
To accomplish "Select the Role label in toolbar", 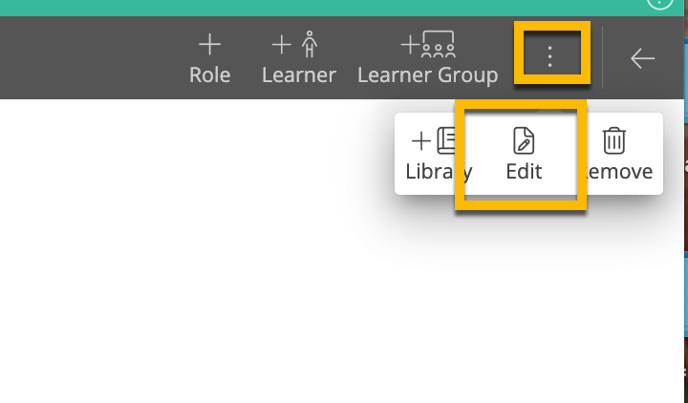I will tap(210, 75).
